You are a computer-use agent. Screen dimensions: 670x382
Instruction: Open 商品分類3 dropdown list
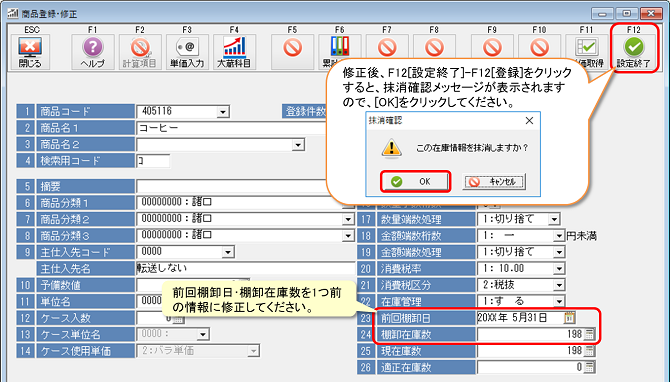coord(349,236)
